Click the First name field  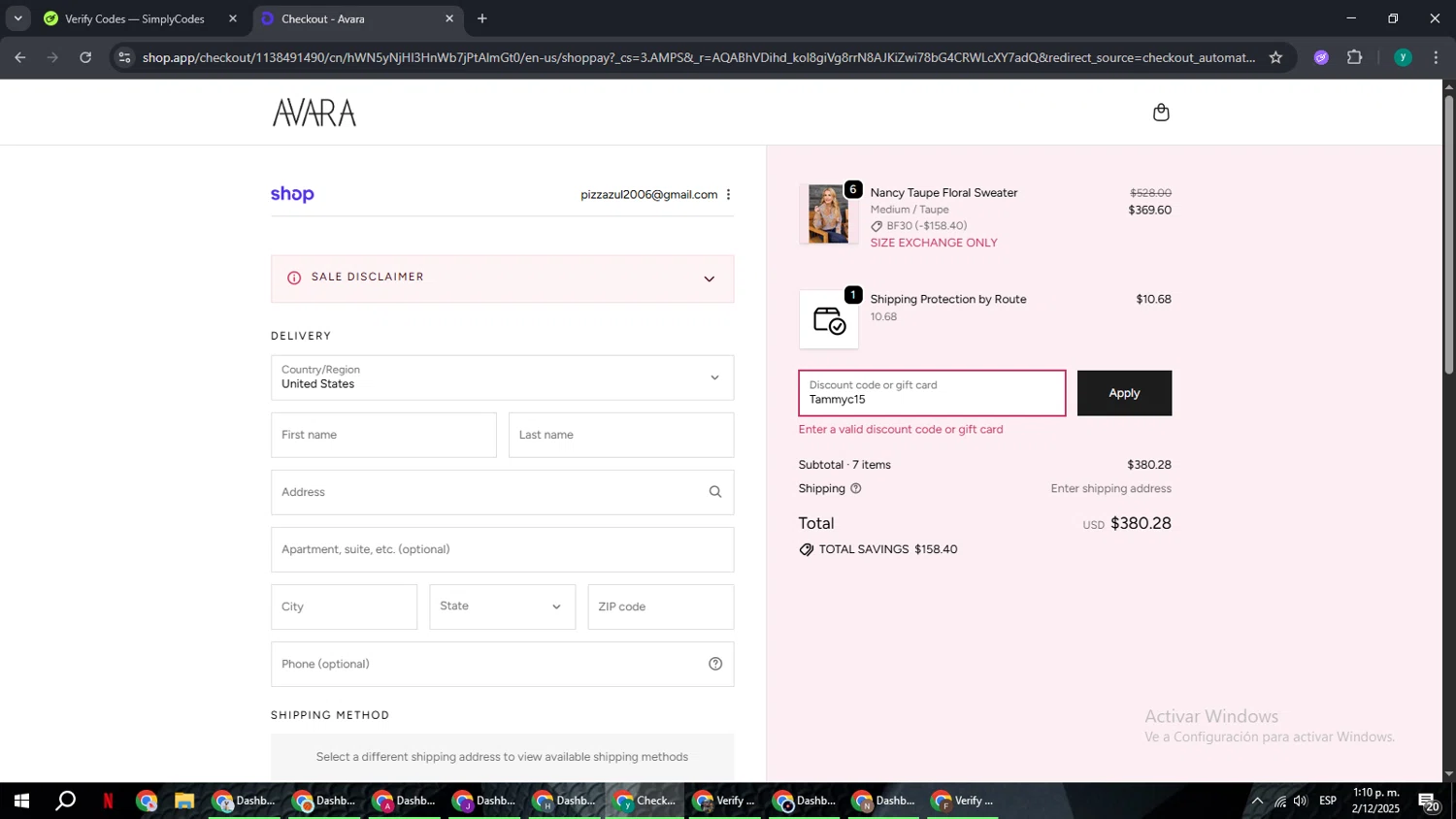383,435
